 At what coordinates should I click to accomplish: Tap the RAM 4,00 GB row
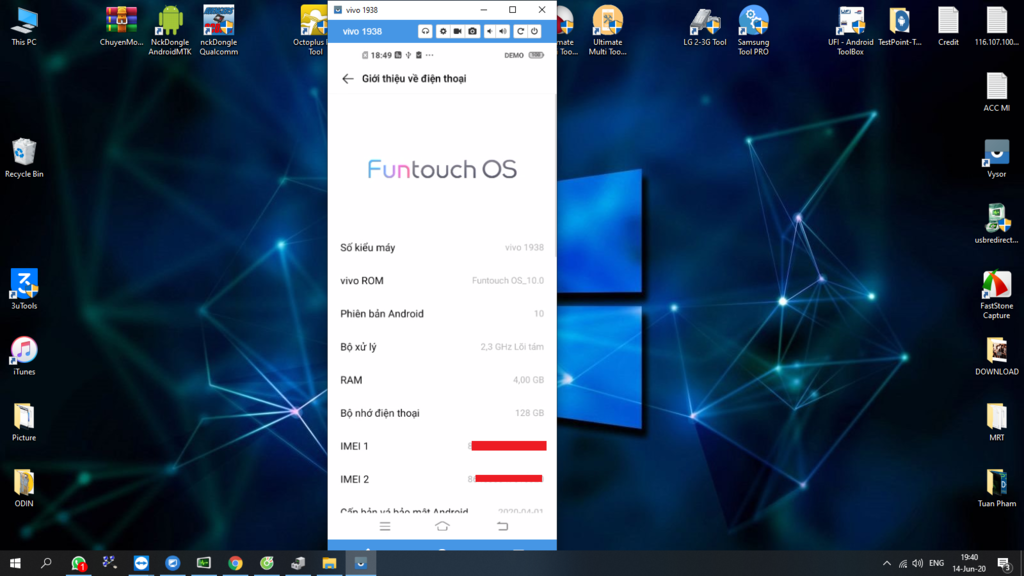[442, 380]
